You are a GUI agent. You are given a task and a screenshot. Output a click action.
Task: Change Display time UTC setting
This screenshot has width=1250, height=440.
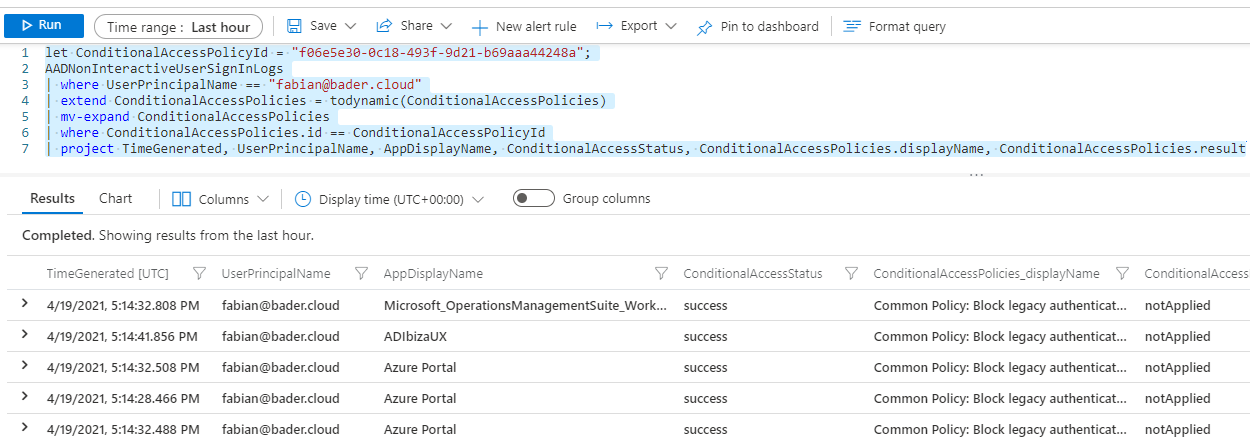tap(390, 199)
